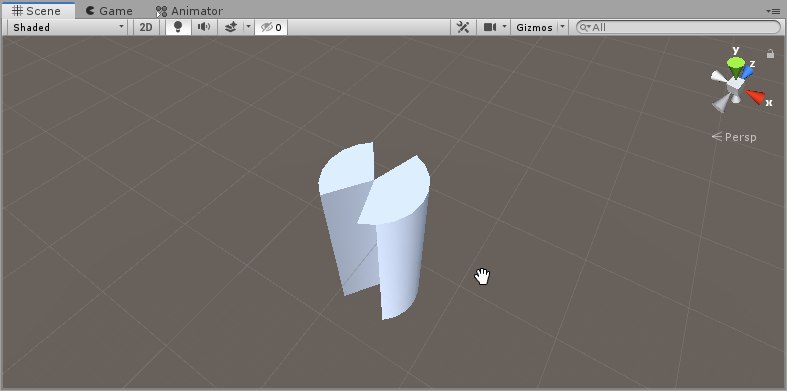The height and width of the screenshot is (391, 787).
Task: Click the green Y axis cone
Action: point(736,67)
